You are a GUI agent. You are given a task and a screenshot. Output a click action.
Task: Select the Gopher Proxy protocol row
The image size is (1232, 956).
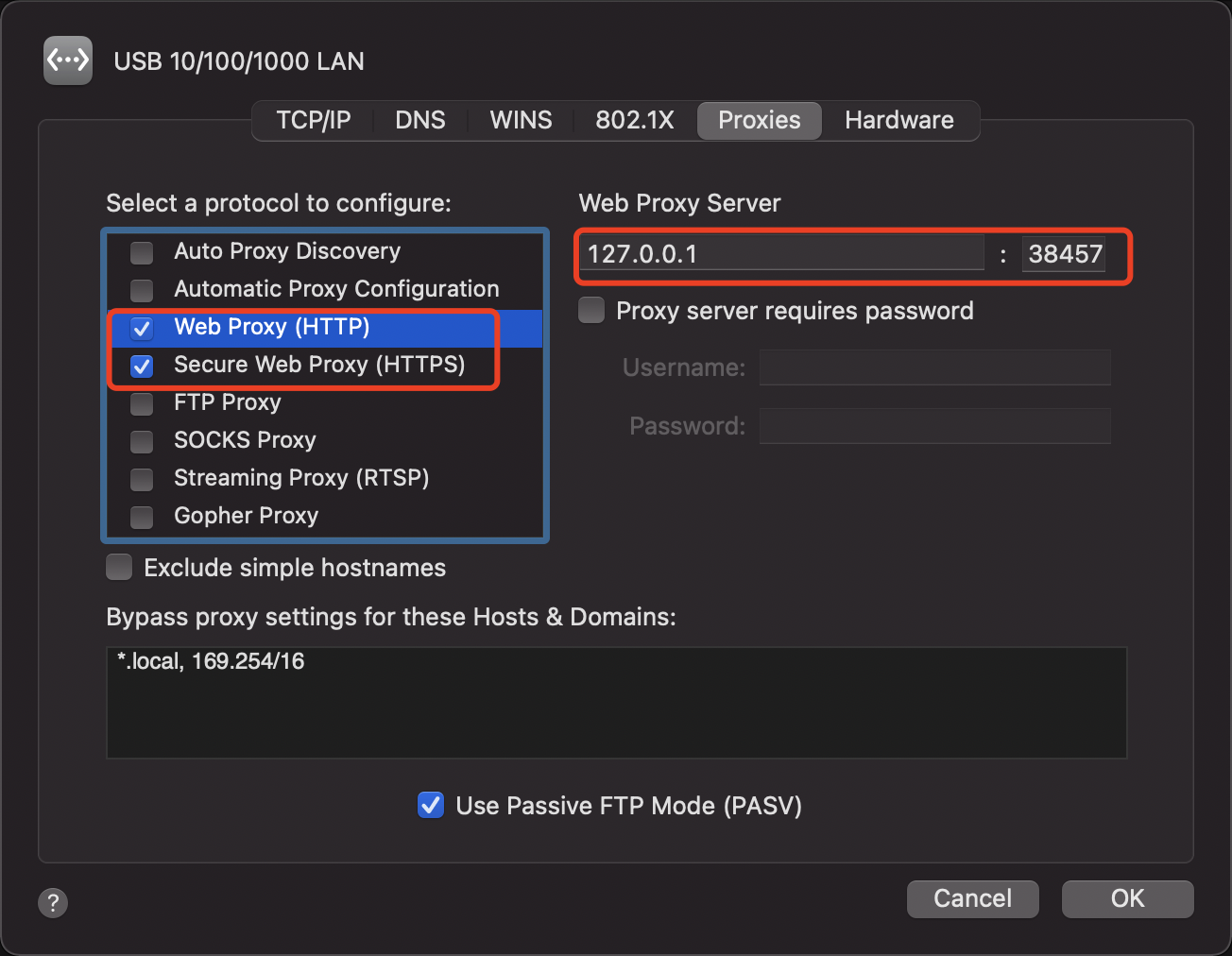click(247, 516)
